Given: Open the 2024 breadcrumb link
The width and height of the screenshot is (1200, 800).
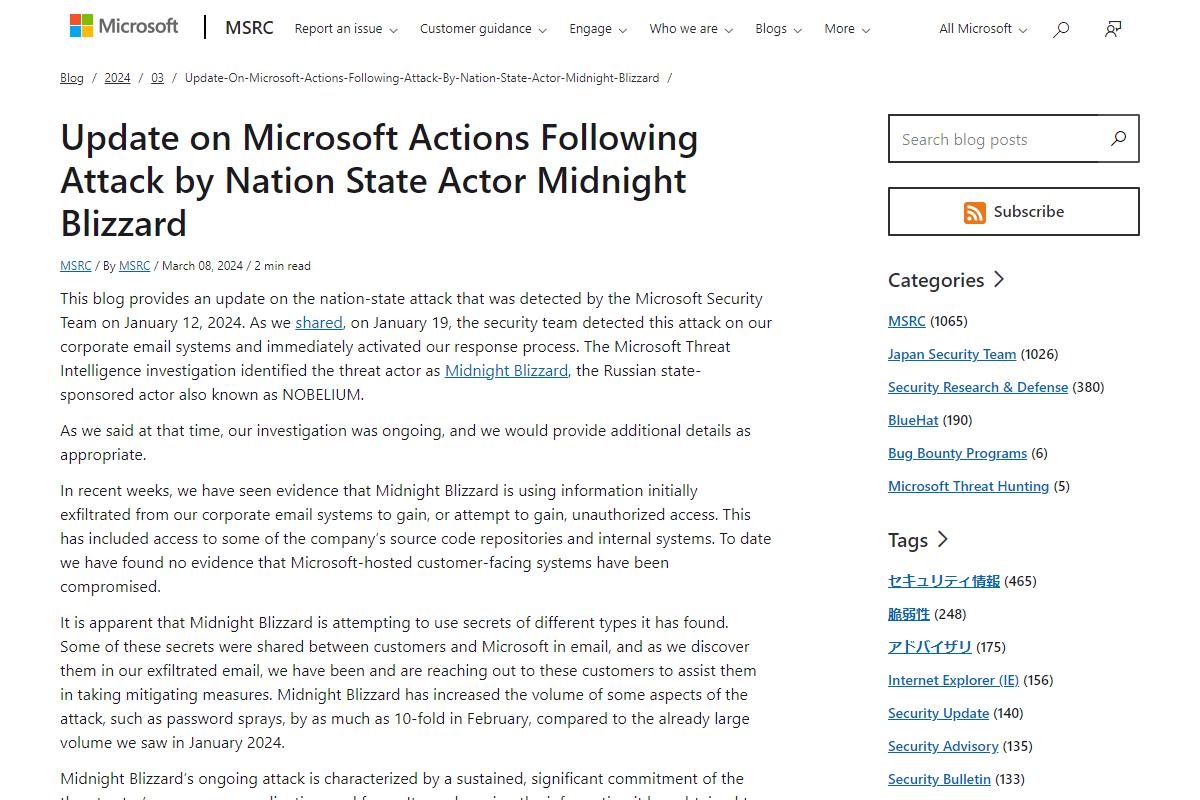Looking at the screenshot, I should coord(117,78).
